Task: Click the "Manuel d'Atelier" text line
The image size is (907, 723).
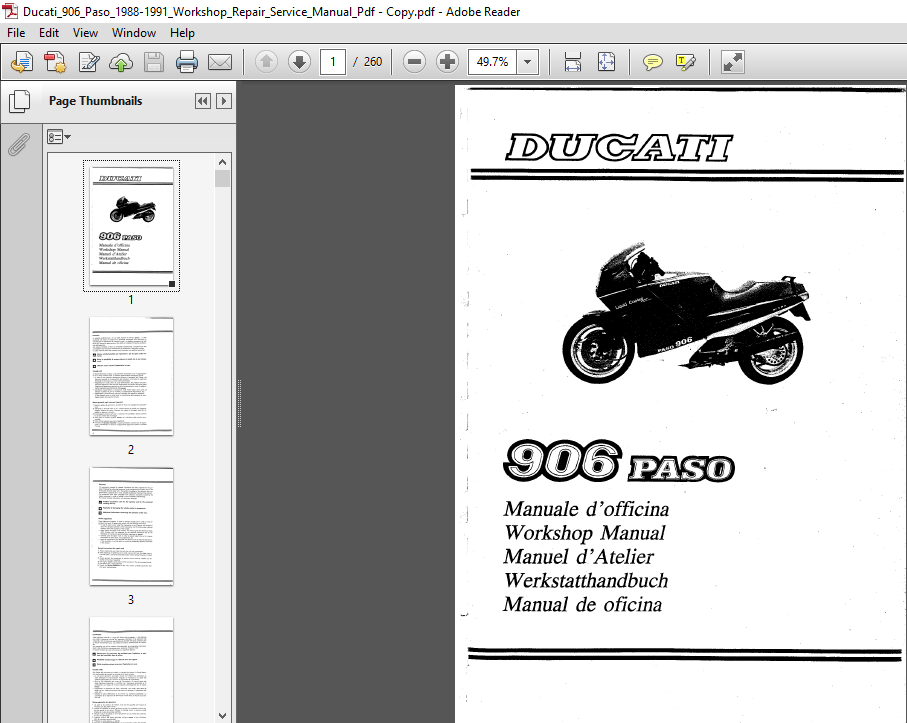Action: point(578,556)
